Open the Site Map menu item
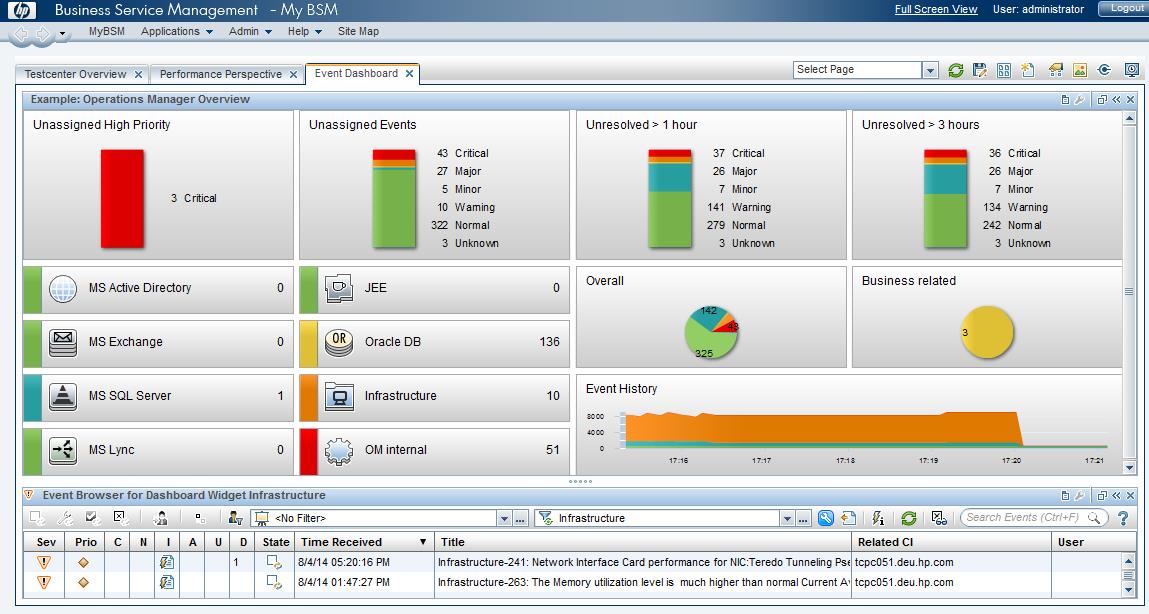The image size is (1149, 614). click(358, 31)
